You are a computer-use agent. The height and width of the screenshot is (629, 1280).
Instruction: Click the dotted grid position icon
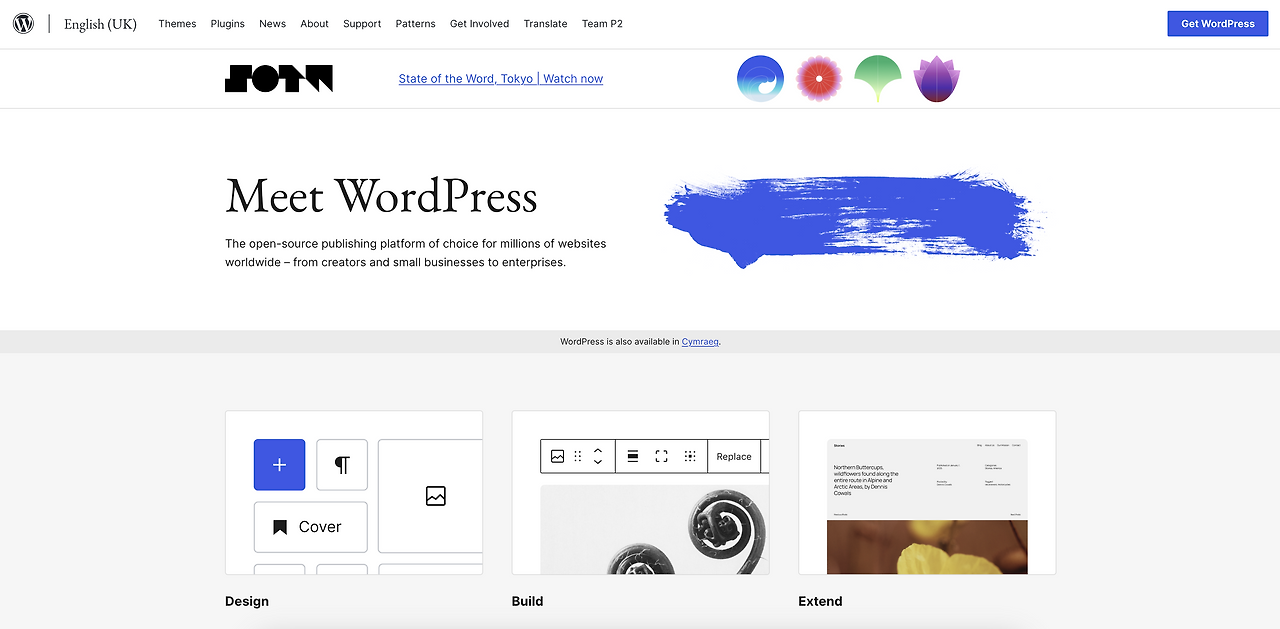[690, 456]
